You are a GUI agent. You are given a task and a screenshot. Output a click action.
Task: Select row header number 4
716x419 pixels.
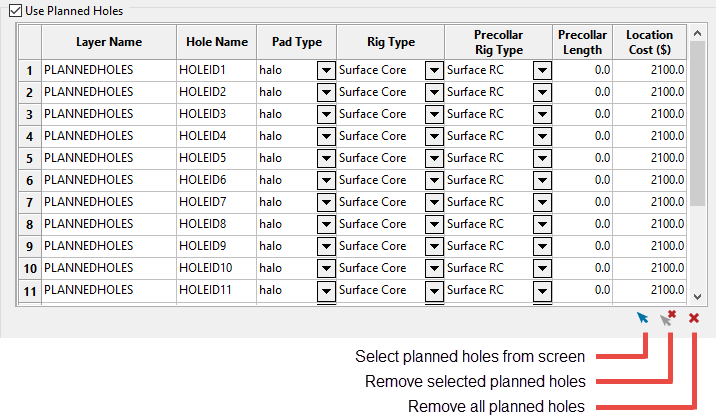30,136
